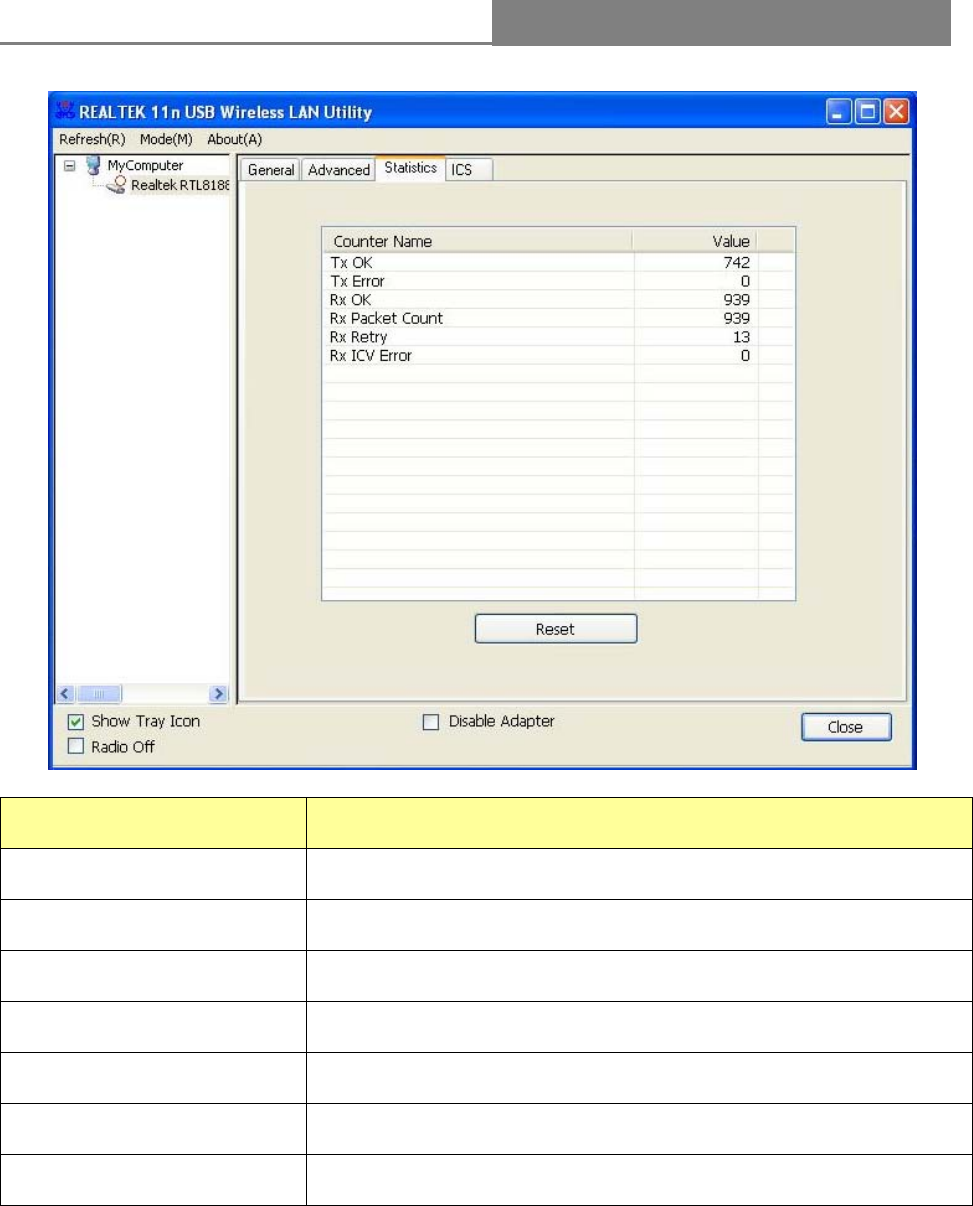Screen dimensions: 973x1206
Task: Click the Reset button
Action: click(x=555, y=629)
